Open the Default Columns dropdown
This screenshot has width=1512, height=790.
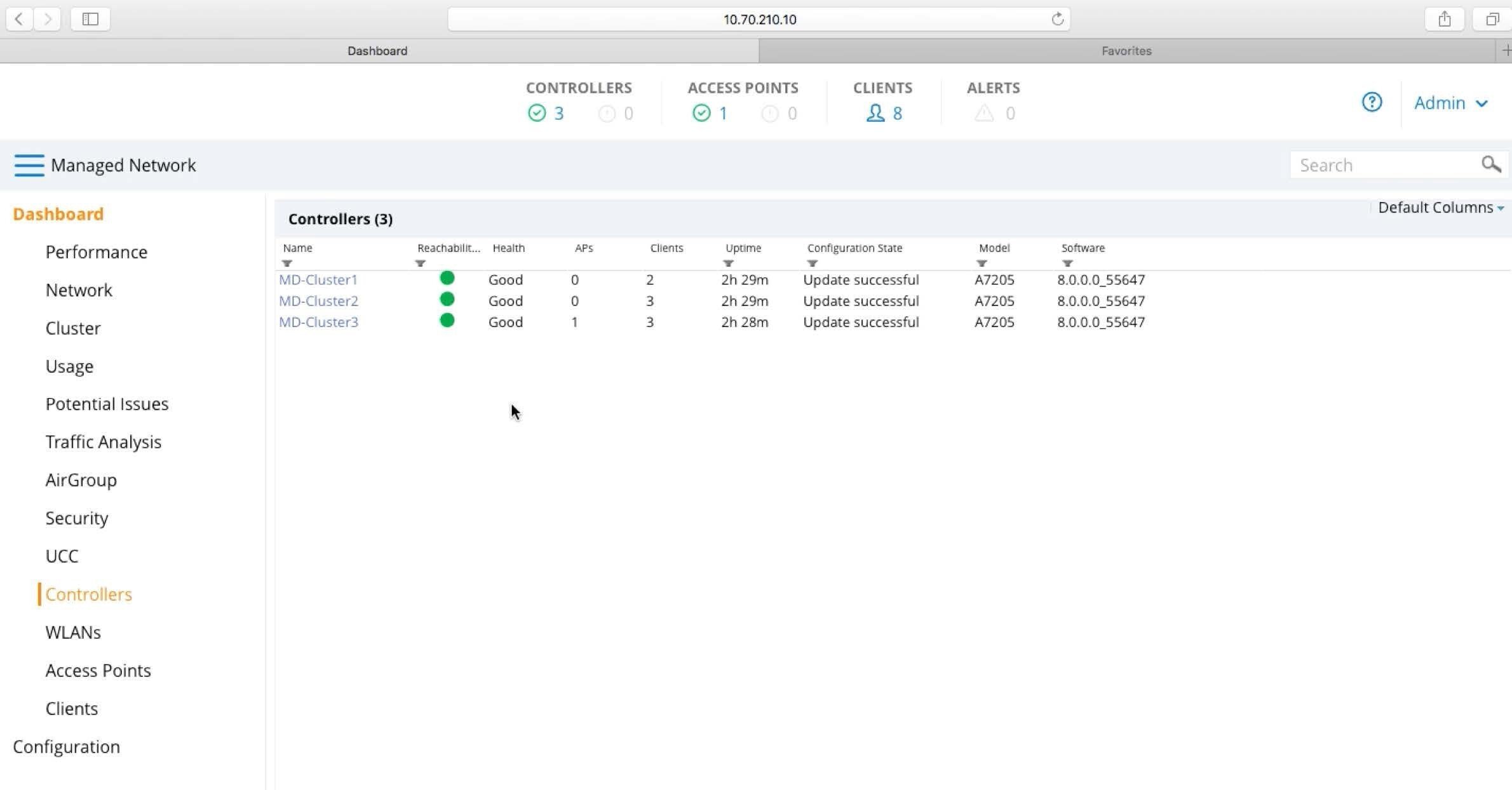click(1440, 207)
